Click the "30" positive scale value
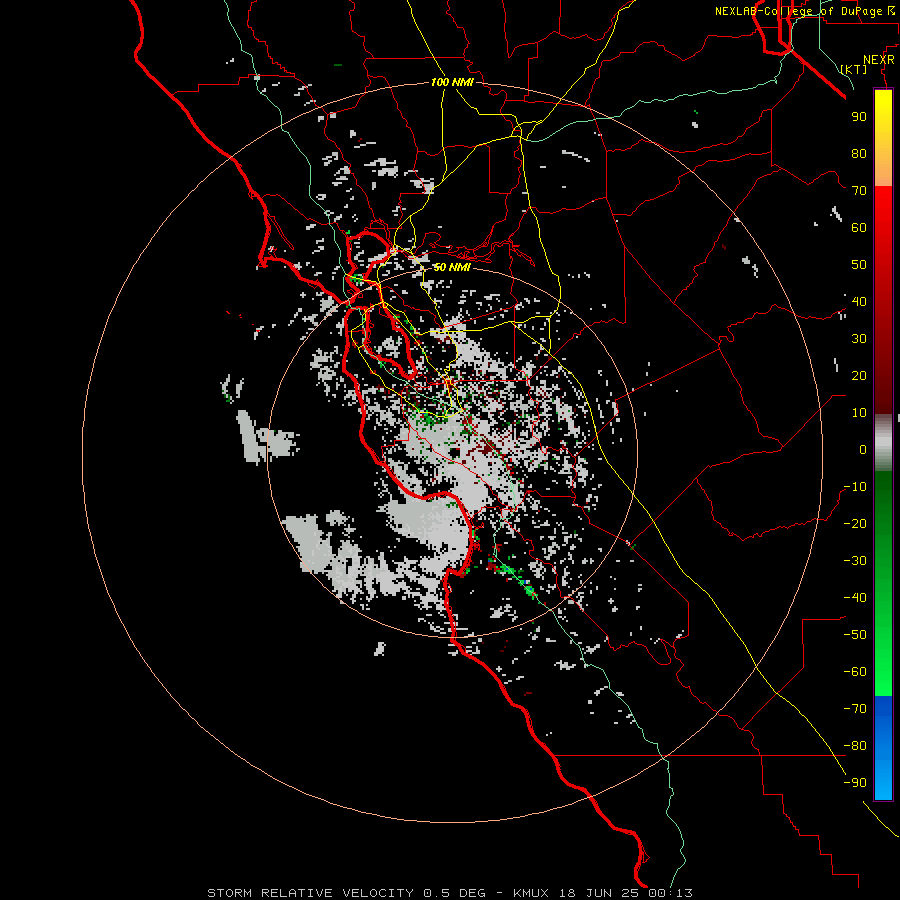 [859, 339]
